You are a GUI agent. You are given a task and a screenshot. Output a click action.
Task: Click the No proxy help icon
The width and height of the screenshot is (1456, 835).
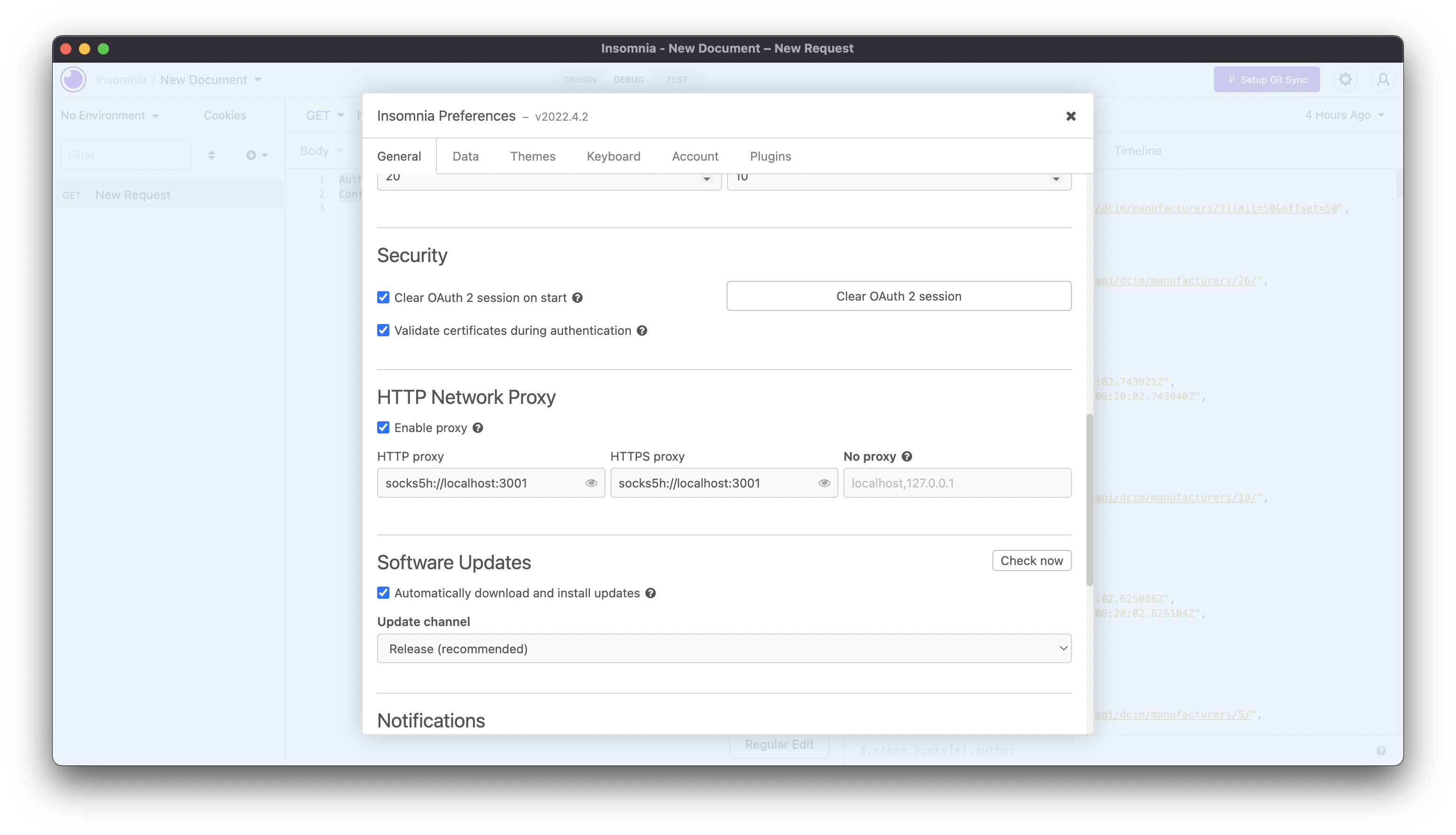(906, 456)
